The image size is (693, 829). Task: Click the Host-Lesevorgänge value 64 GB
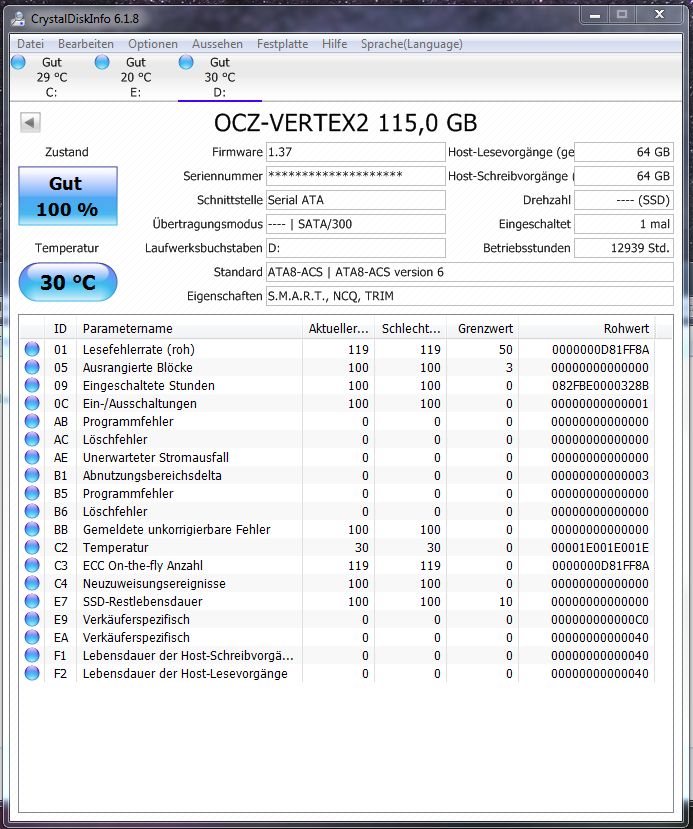click(x=624, y=152)
